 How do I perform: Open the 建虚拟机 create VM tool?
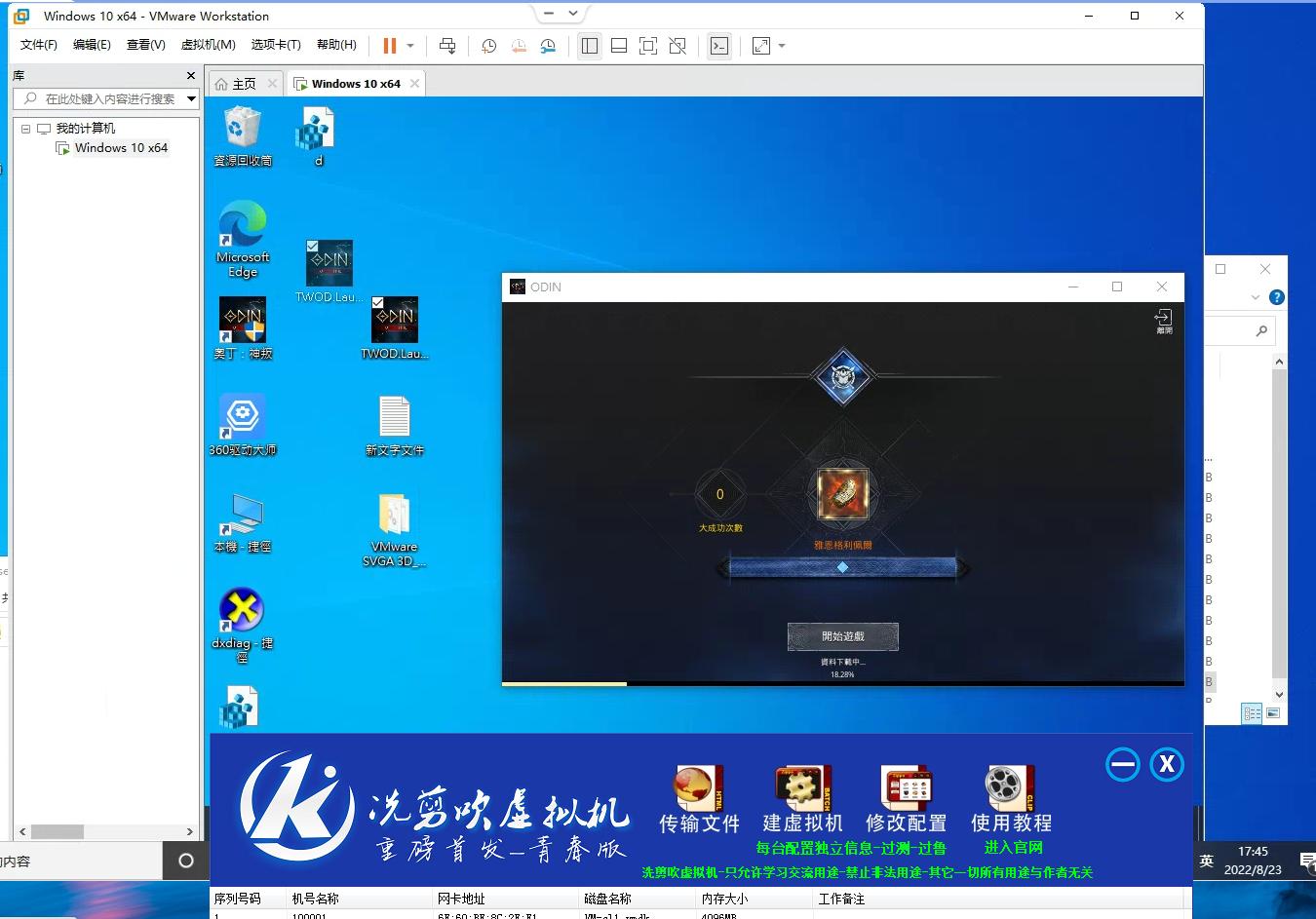(802, 801)
